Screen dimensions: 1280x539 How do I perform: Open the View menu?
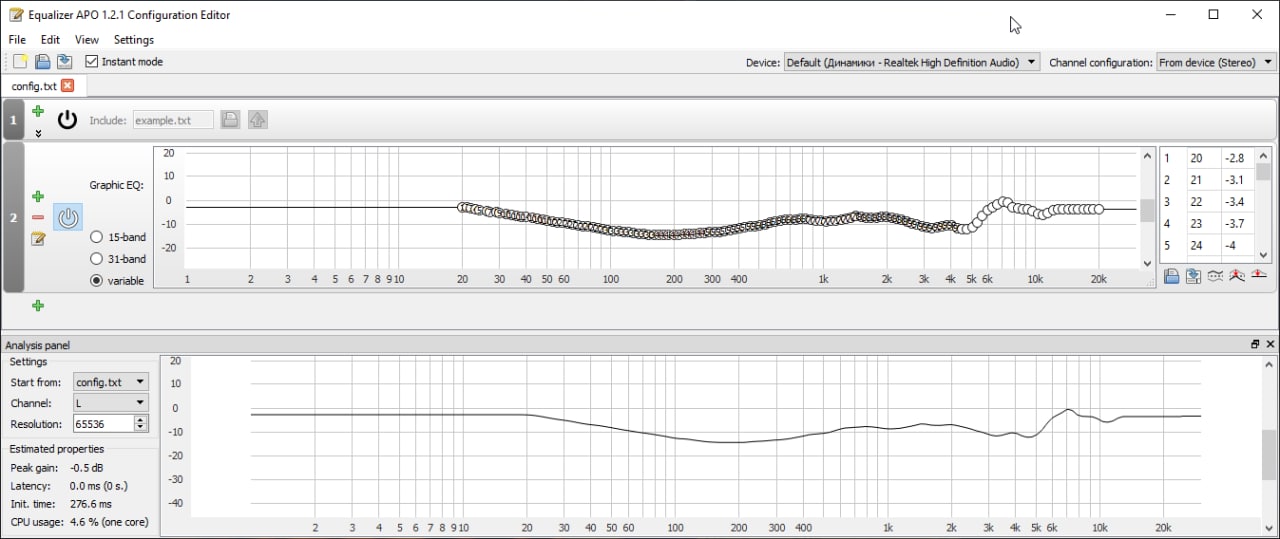point(87,40)
